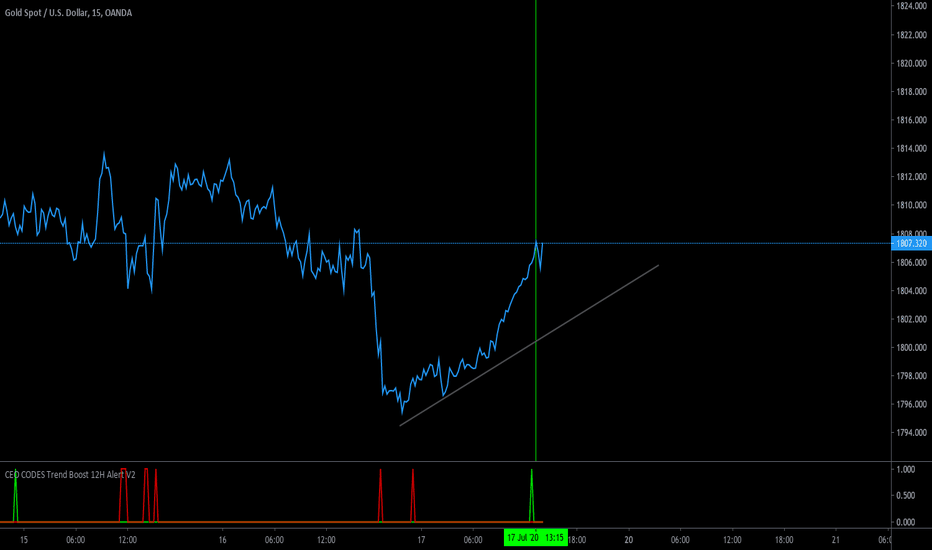Click the 1802.000 price axis label

tap(912, 319)
